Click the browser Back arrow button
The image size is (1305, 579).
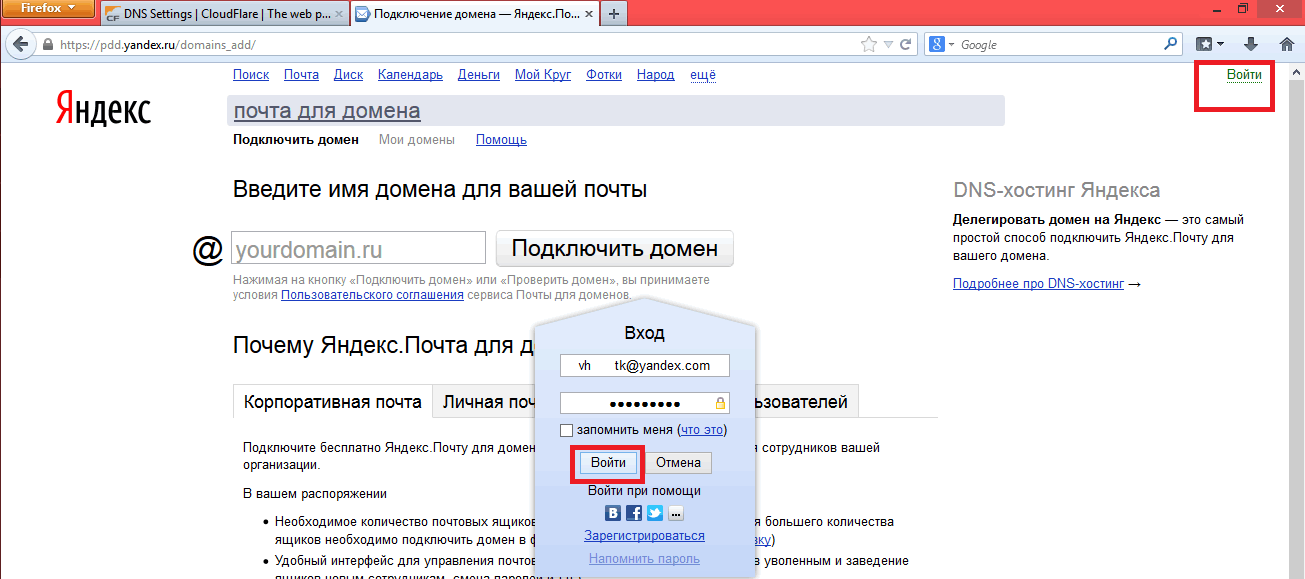point(19,45)
